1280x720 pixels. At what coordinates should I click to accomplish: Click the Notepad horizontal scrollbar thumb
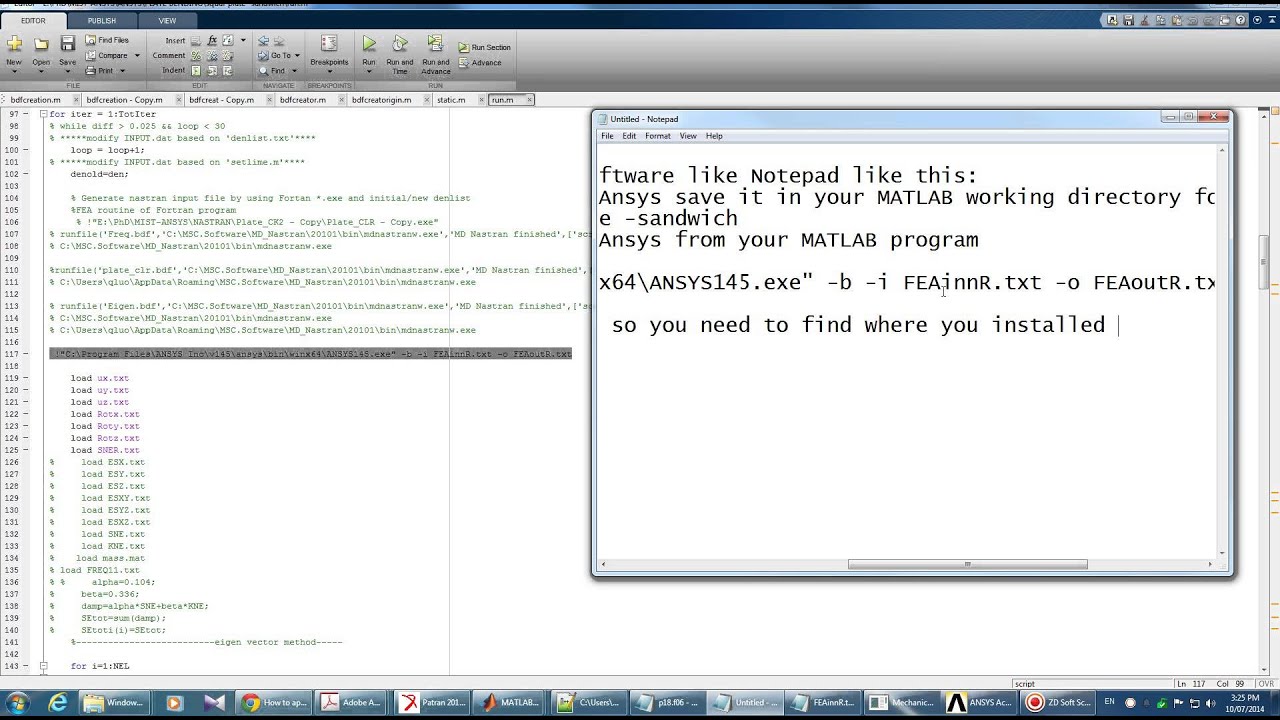[967, 564]
